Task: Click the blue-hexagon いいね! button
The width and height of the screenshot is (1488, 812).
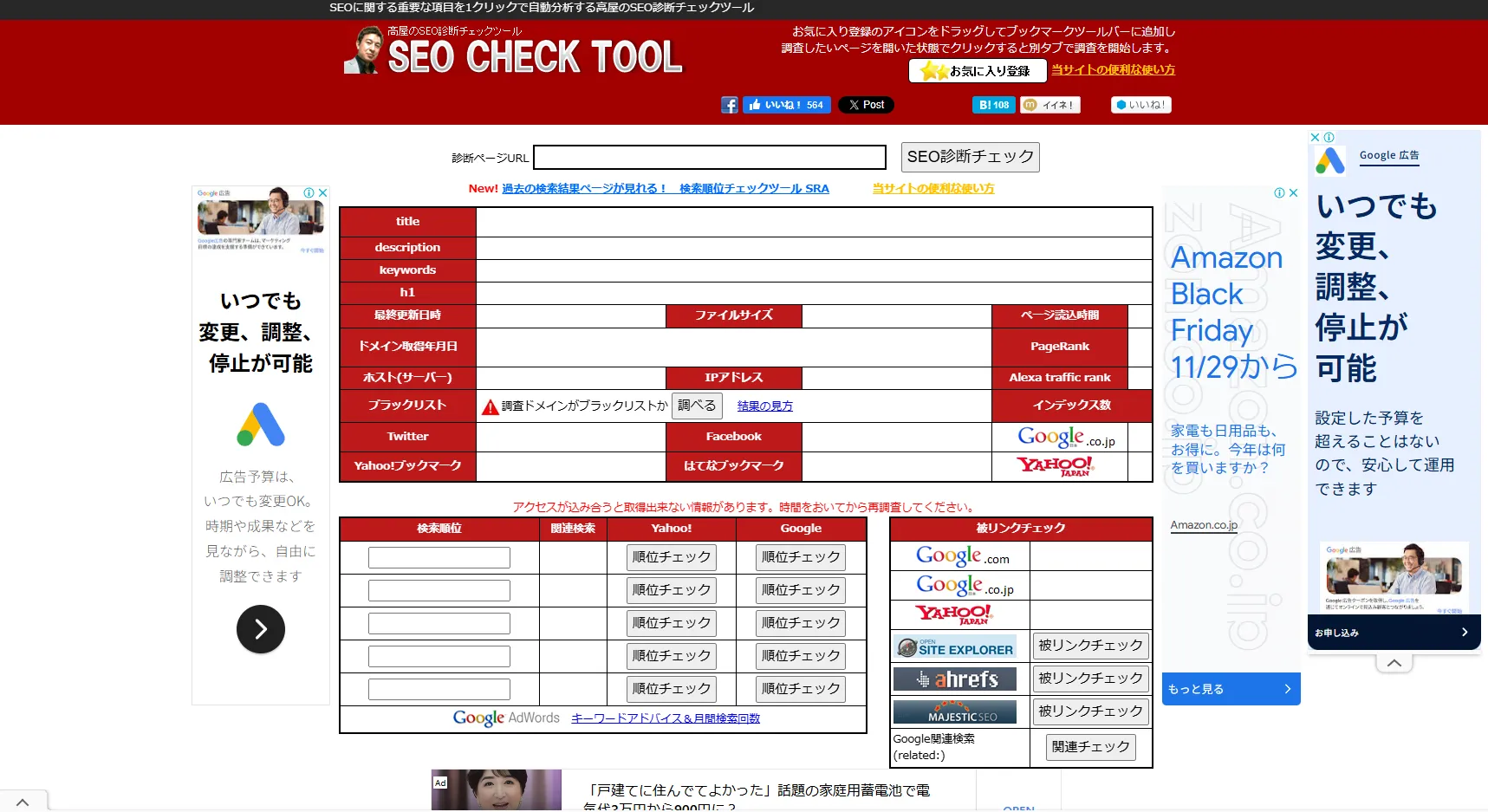Action: (x=1140, y=105)
